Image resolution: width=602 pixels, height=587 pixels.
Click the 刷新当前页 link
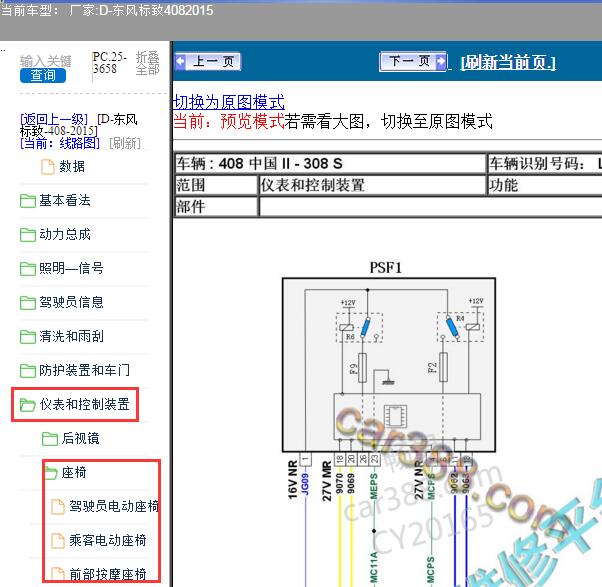[x=508, y=62]
